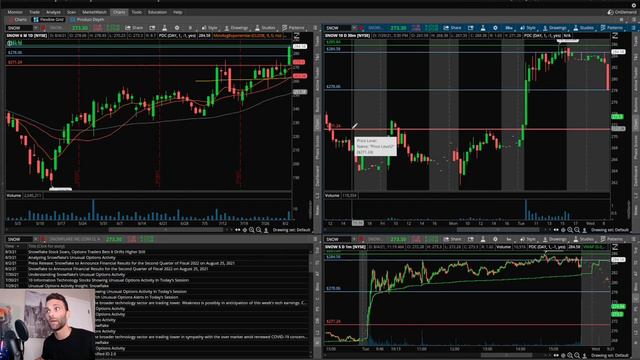Open the Scan menu tab
Viewport: 640px width, 360px height.
pos(71,12)
